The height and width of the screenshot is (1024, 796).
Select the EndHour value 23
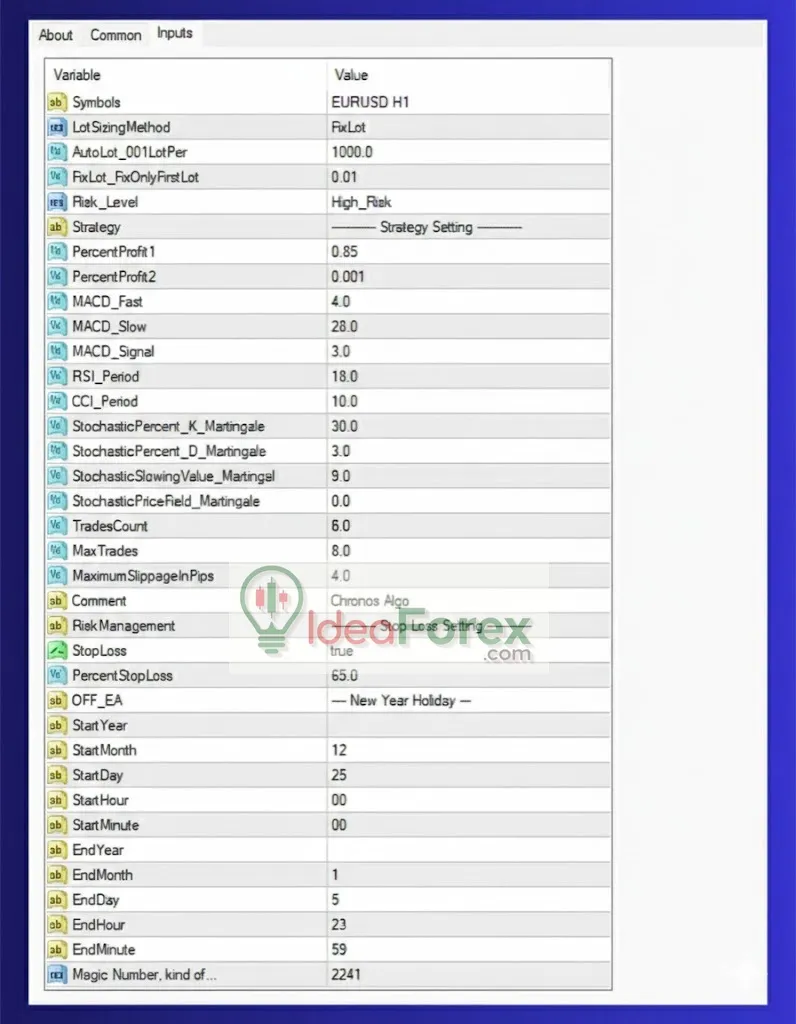click(x=339, y=925)
